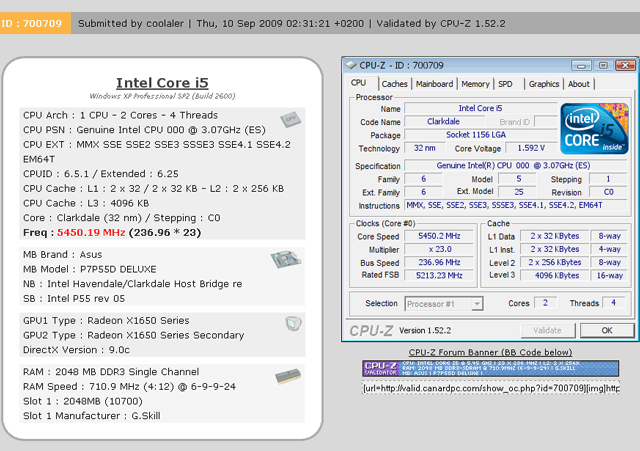Click the Package Socket 1156 LGA field
The image size is (640, 451).
(480, 135)
